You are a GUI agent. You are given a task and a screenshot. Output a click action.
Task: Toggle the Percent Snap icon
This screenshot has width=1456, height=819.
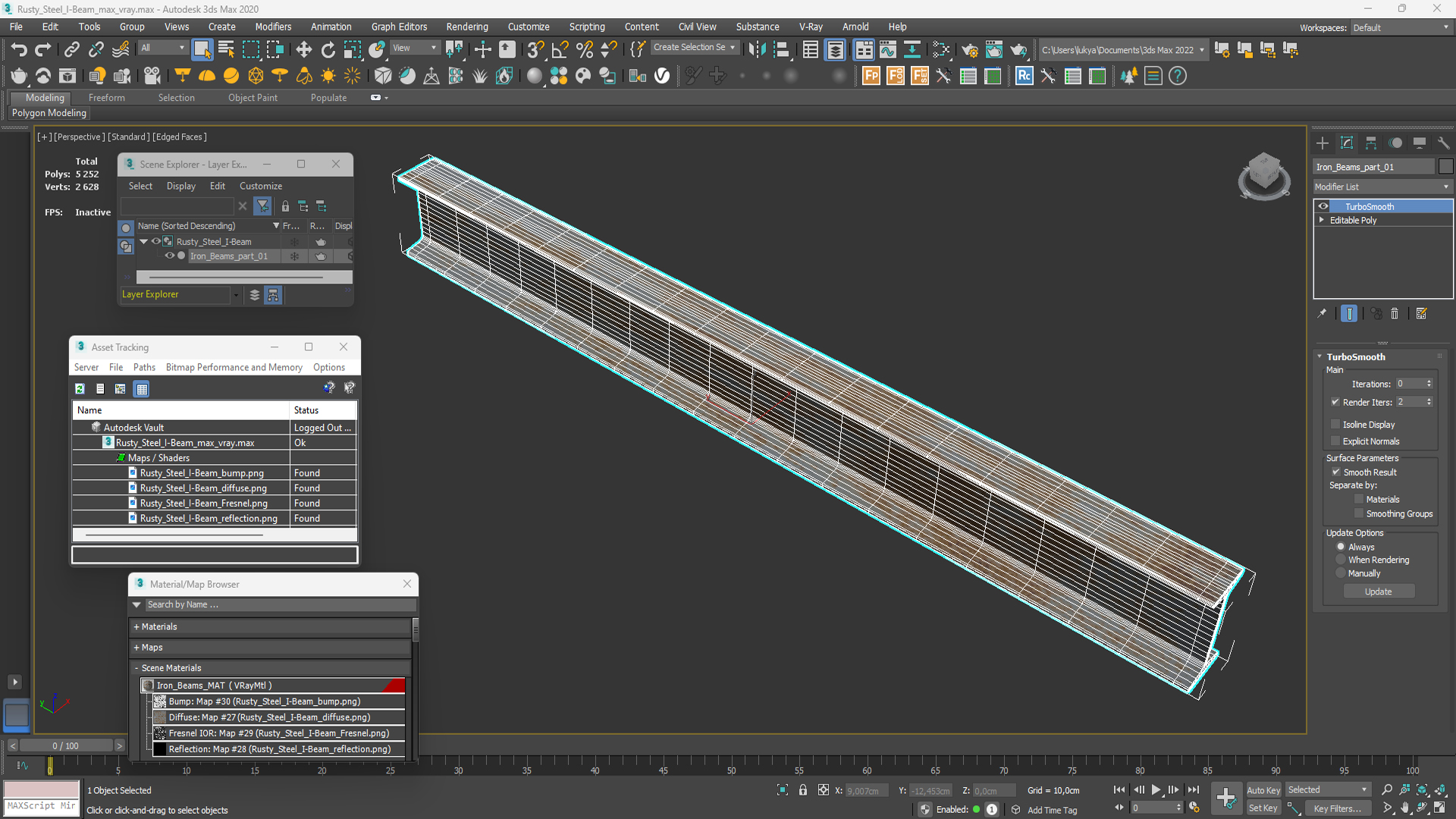click(x=584, y=50)
